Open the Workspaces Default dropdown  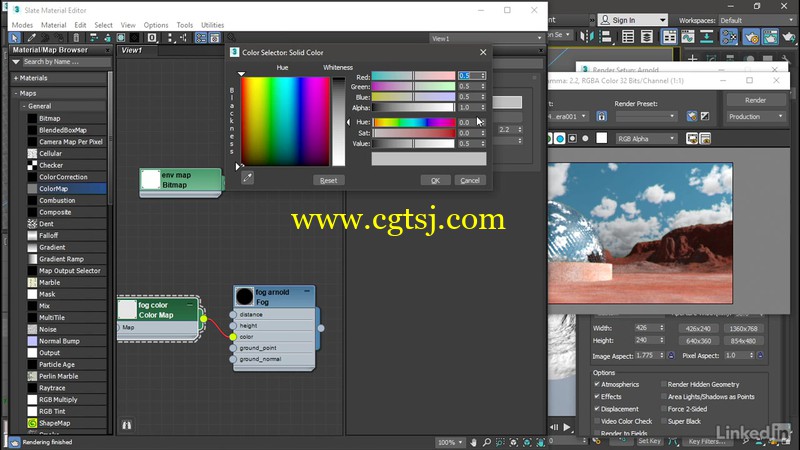click(x=757, y=20)
